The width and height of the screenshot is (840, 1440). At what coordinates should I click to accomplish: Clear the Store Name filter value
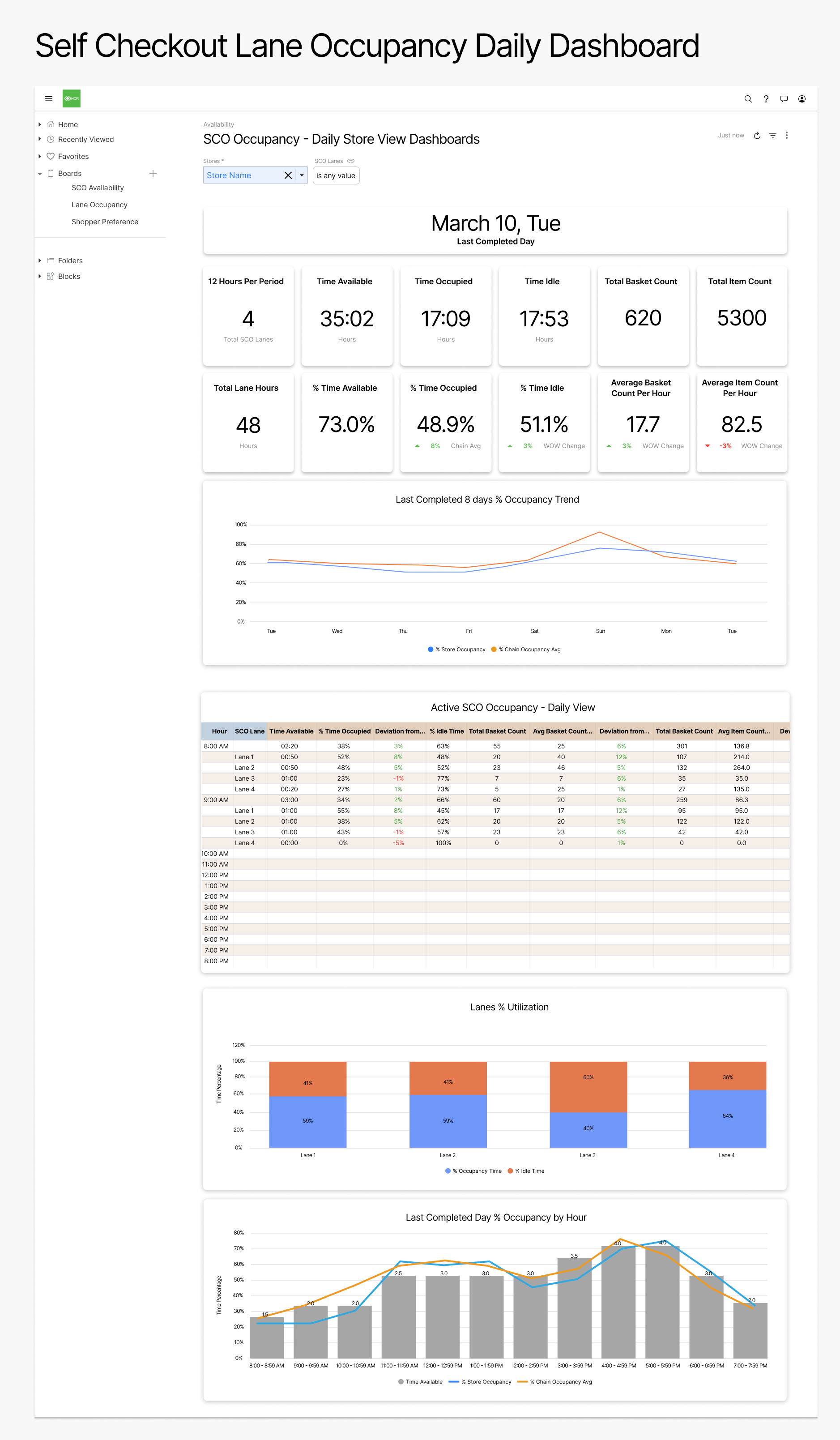(x=288, y=175)
